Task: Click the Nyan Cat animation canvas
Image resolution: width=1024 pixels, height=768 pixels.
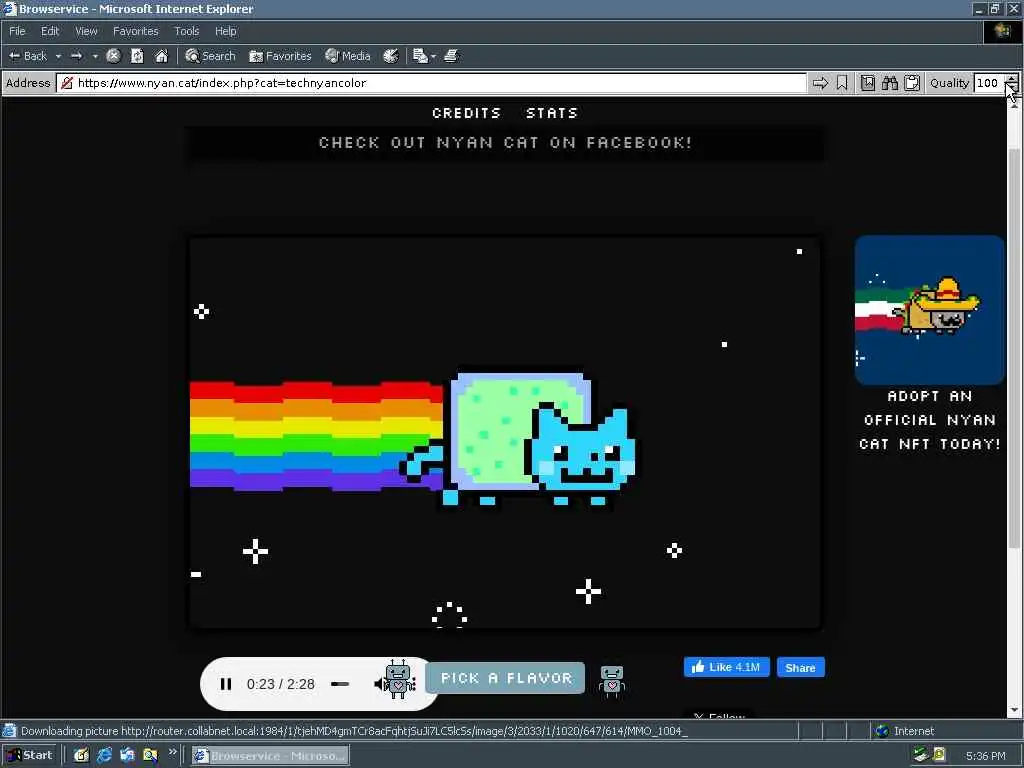Action: pos(505,433)
